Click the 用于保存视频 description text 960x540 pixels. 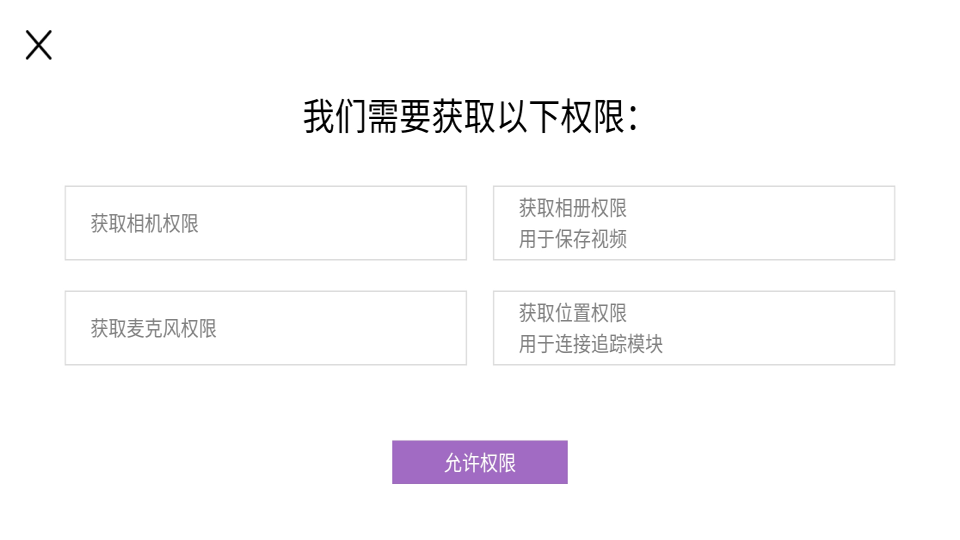tap(572, 239)
